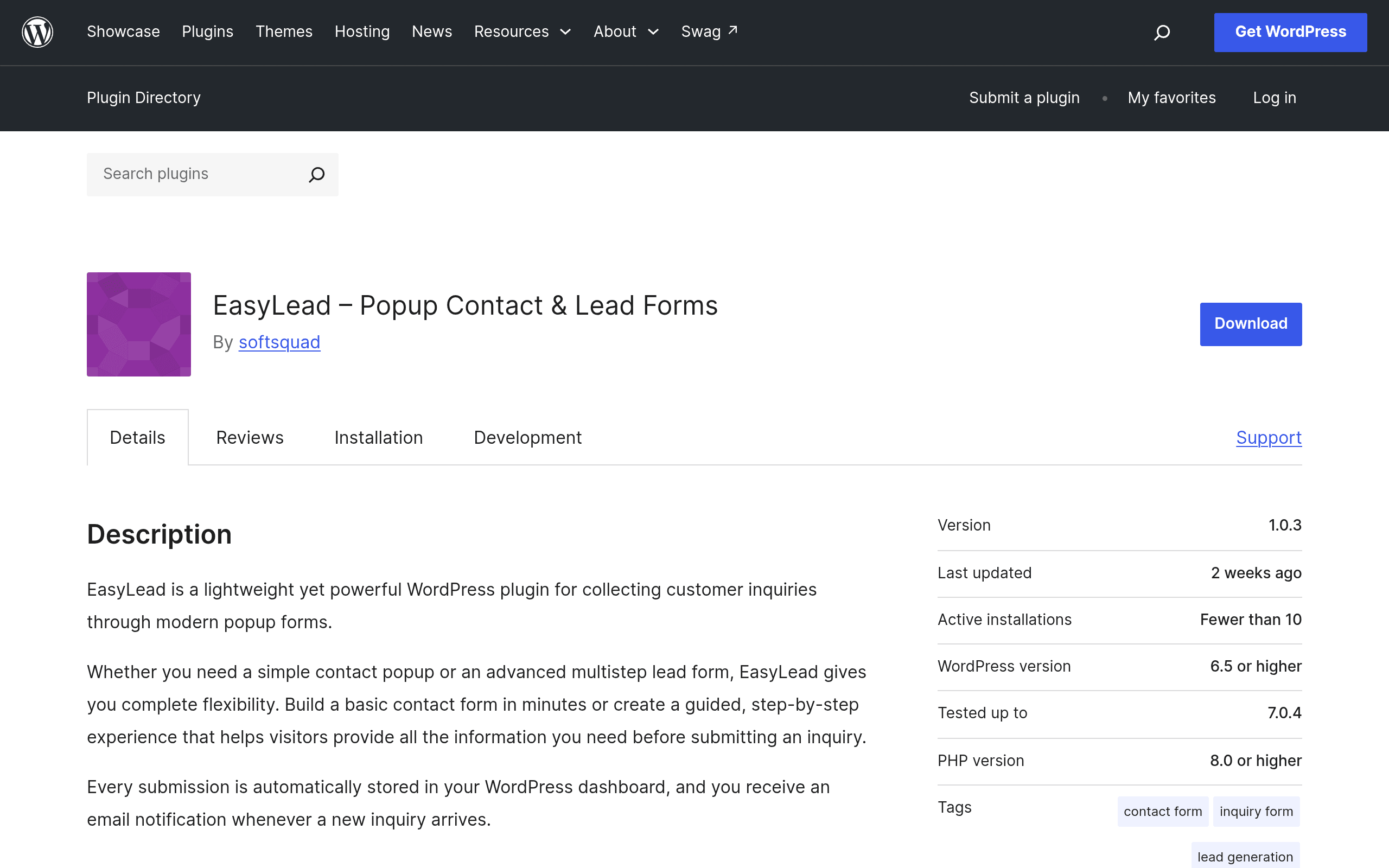Go to Plugin Directory
The height and width of the screenshot is (868, 1389).
tap(144, 98)
